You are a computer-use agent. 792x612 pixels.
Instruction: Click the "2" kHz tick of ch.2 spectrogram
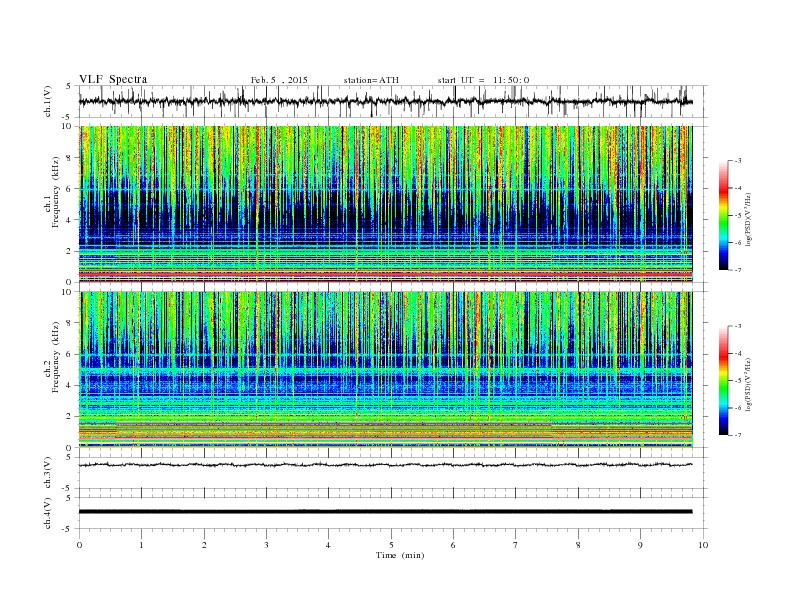point(69,417)
